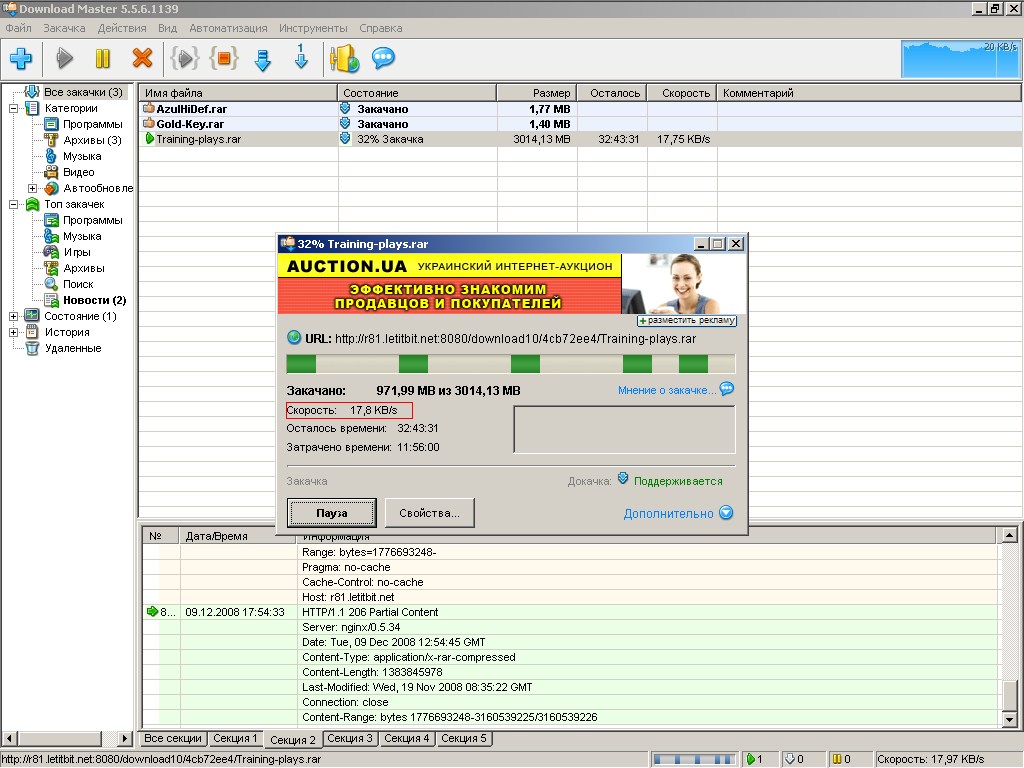Click the Start all downloads braces icon
Viewport: 1024px width, 768px height.
click(x=184, y=59)
